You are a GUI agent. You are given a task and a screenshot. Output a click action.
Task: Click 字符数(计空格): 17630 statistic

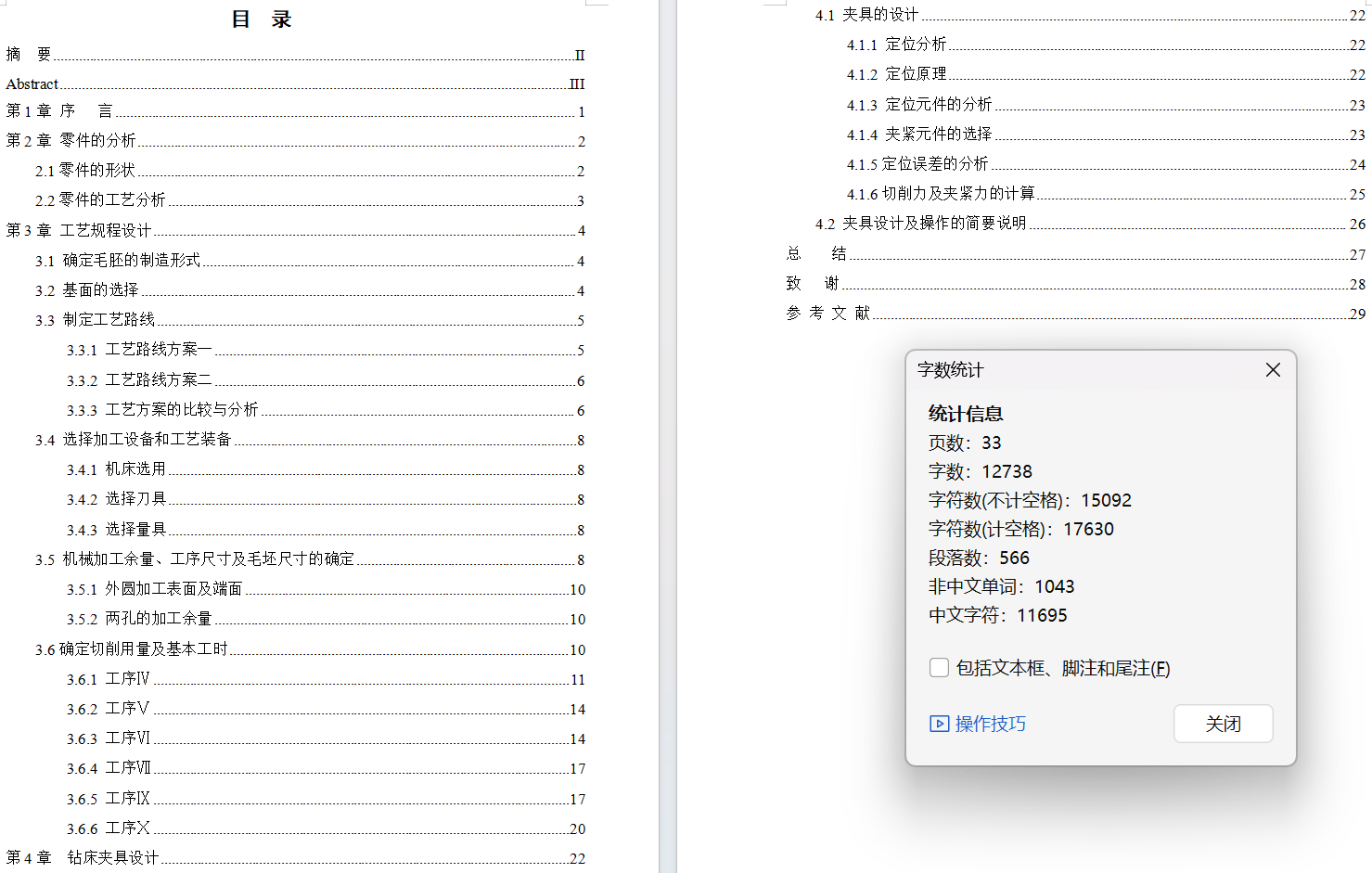1021,529
